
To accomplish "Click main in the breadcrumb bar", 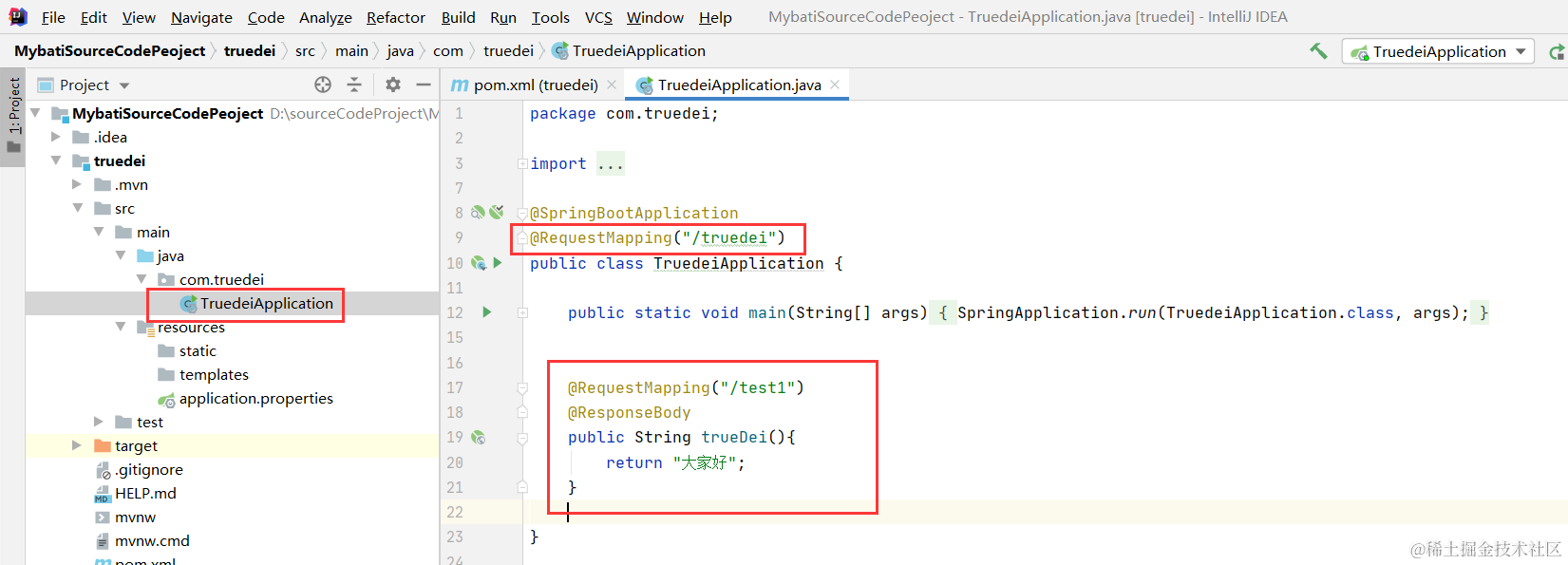I will click(351, 50).
